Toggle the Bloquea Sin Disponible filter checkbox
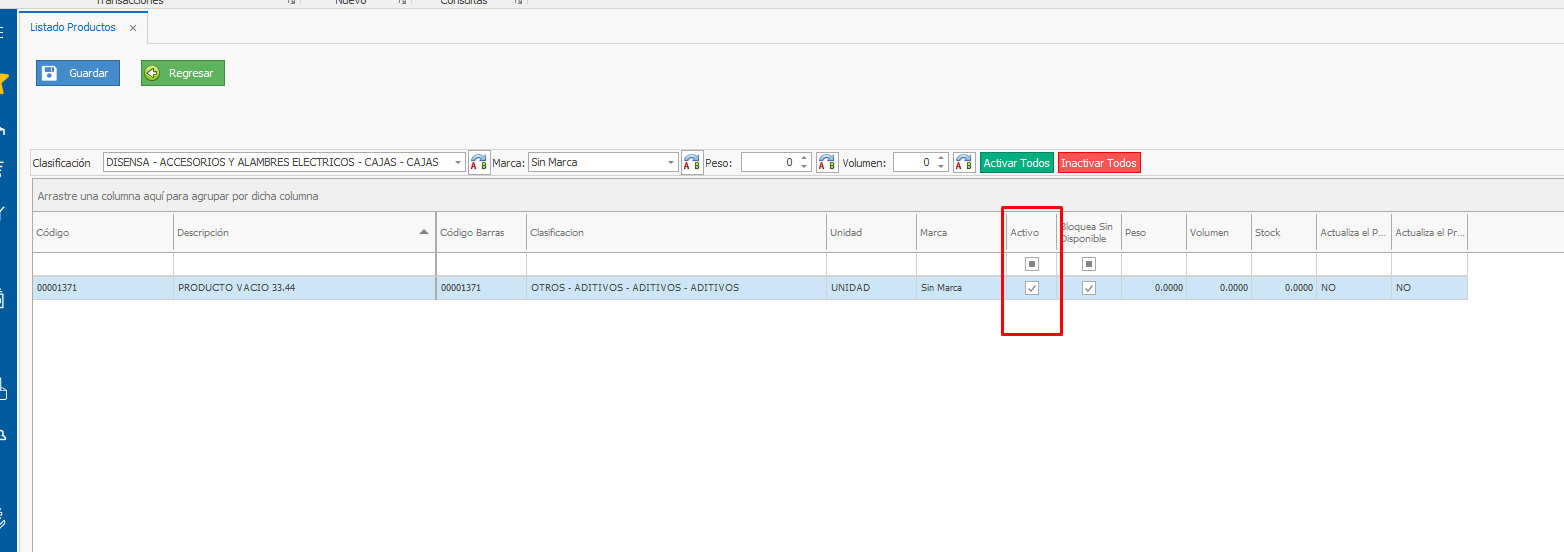 coord(1089,264)
